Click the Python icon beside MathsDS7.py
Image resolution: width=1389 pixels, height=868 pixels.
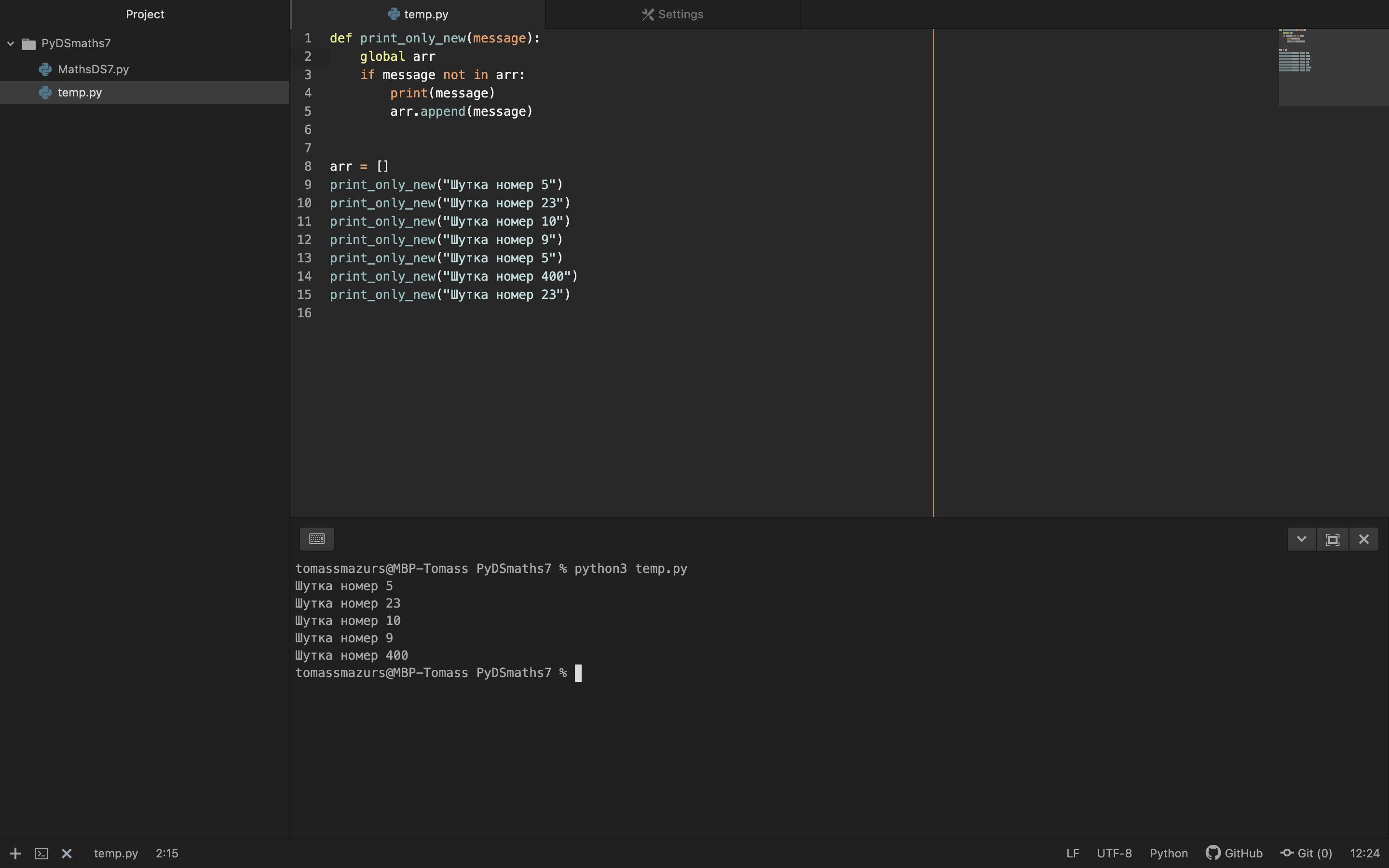pos(45,69)
